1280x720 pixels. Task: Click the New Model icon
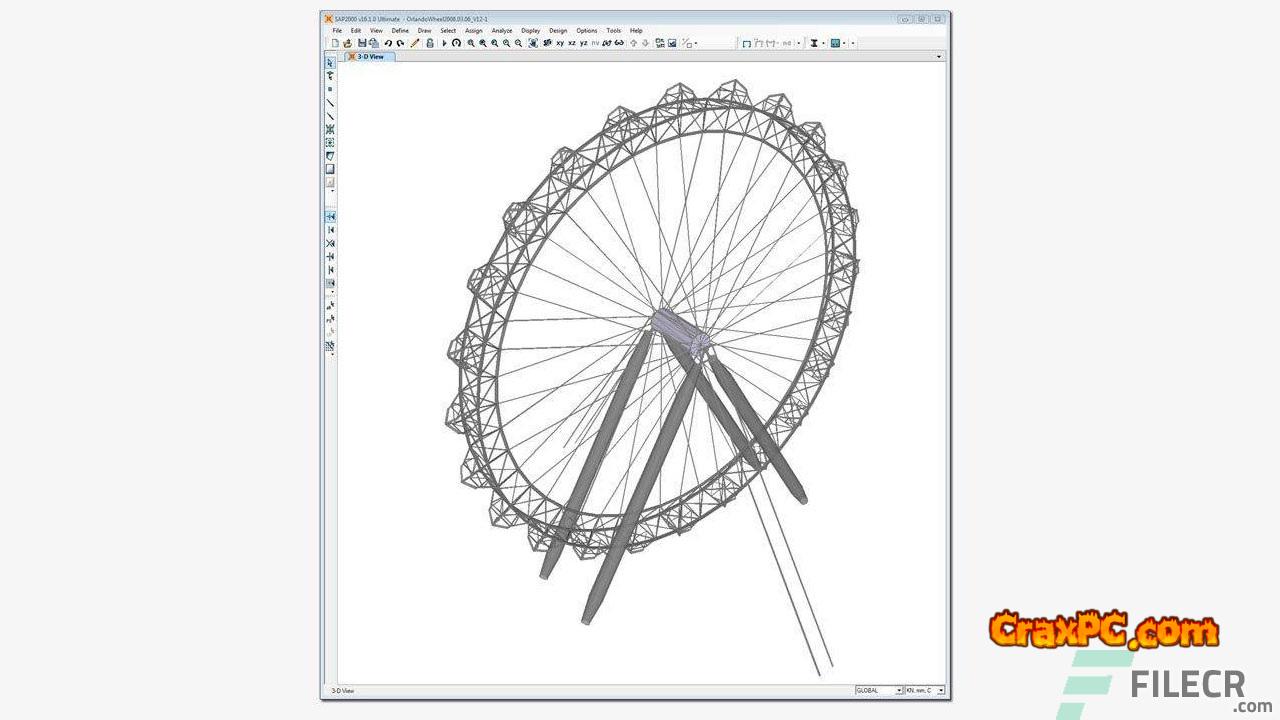coord(336,43)
